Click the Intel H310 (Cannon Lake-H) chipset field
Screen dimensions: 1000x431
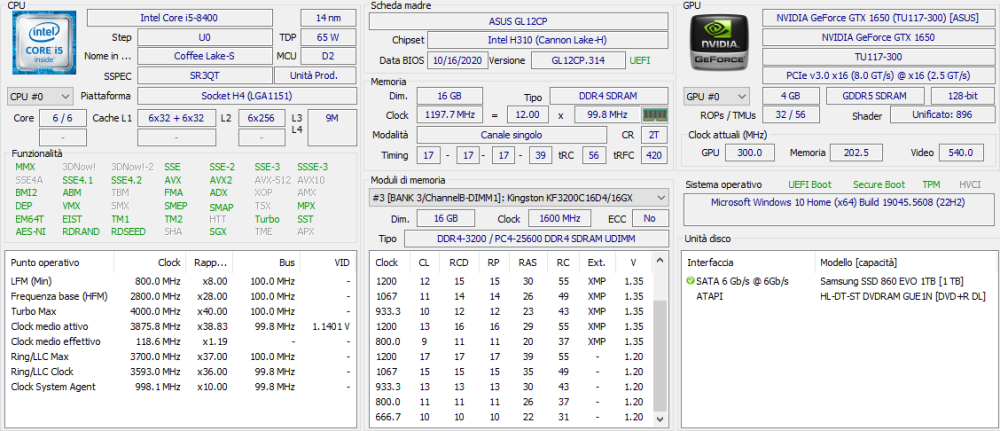pos(547,40)
